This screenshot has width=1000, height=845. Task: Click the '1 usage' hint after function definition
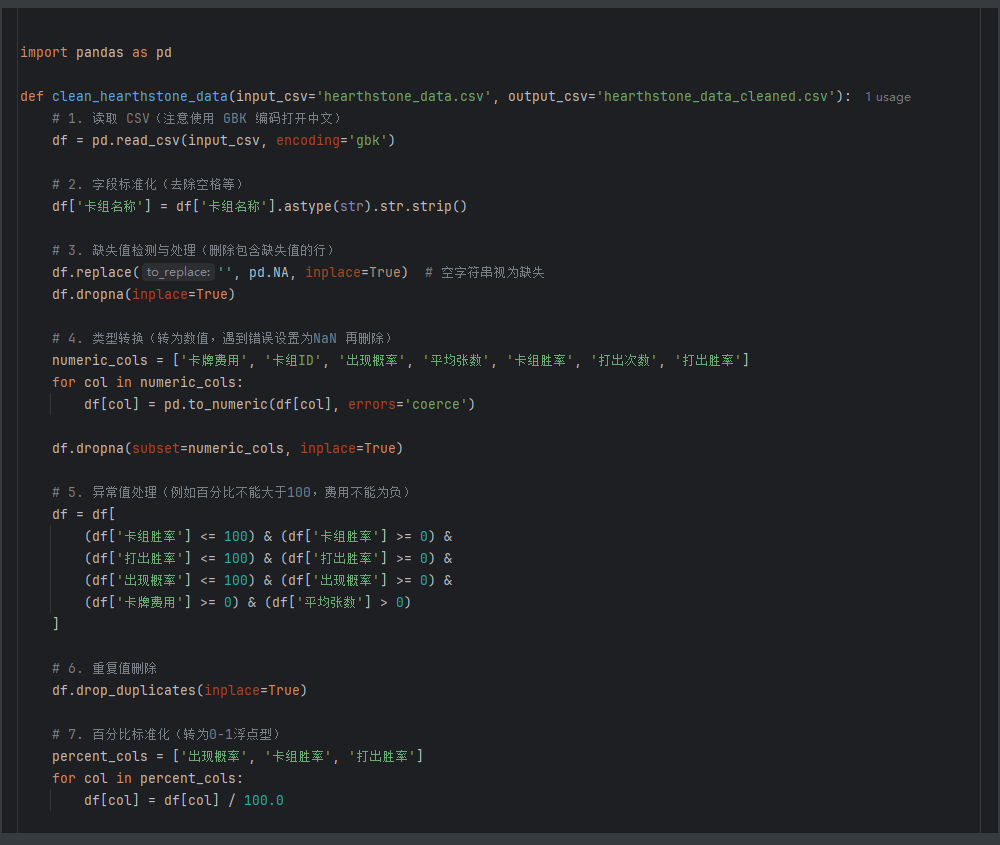tap(887, 97)
